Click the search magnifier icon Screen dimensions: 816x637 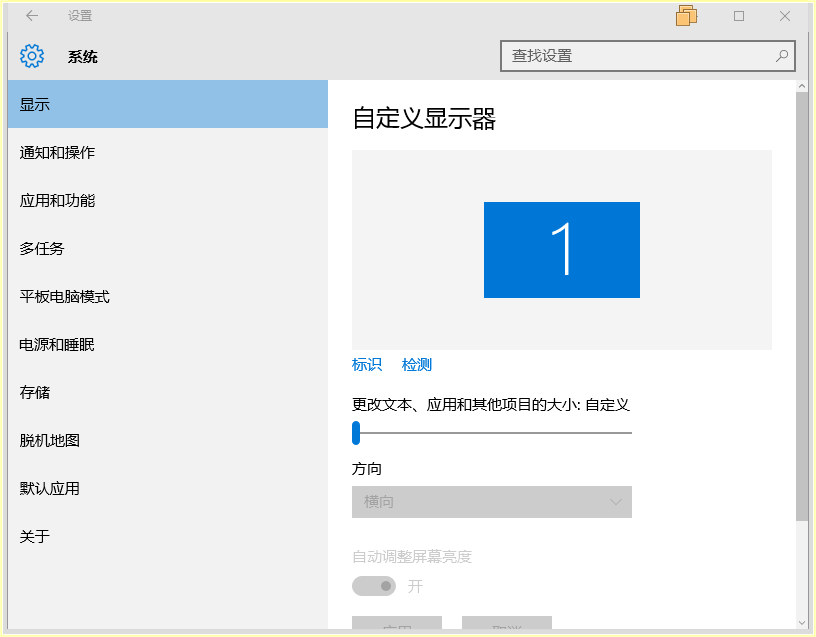(782, 56)
